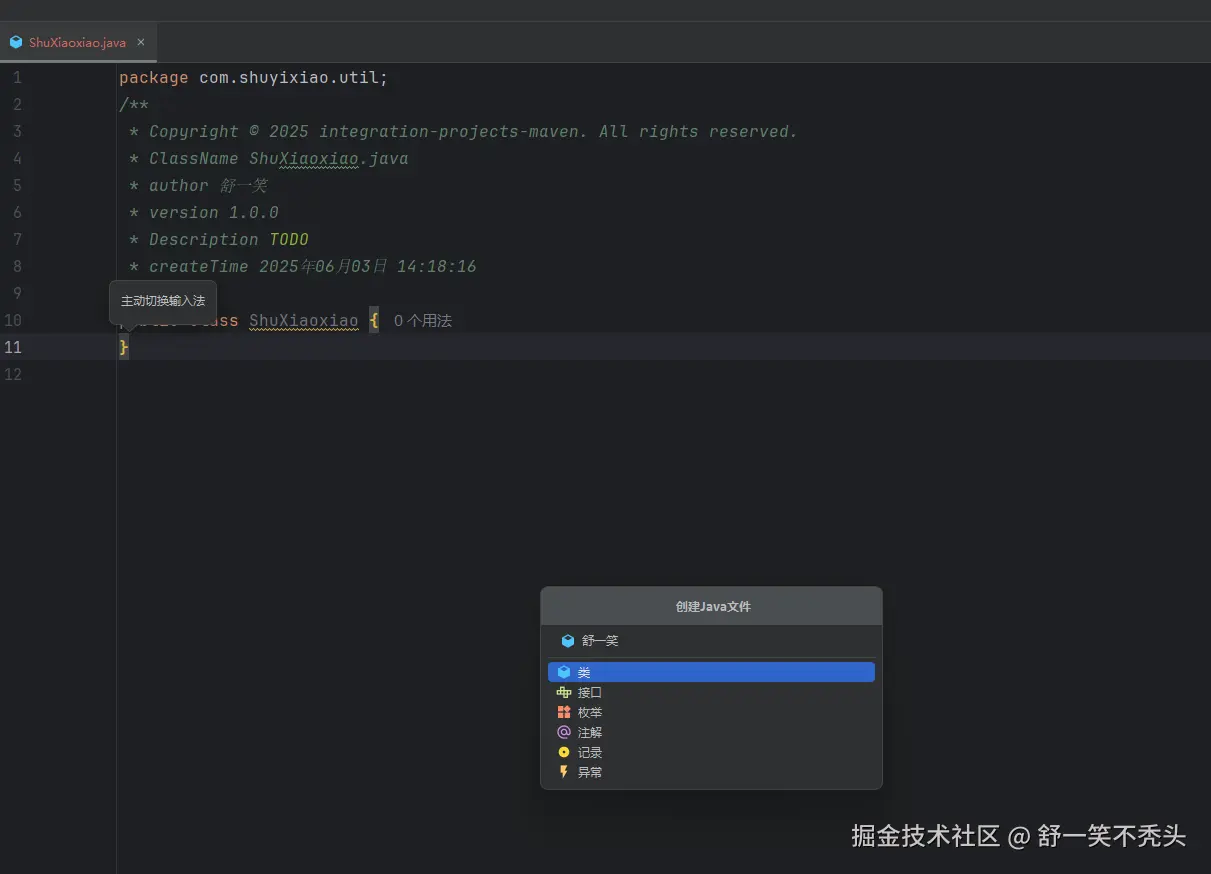Image resolution: width=1211 pixels, height=874 pixels.
Task: Close the ShuXiaoxiao.java editor tab
Action: coord(141,42)
